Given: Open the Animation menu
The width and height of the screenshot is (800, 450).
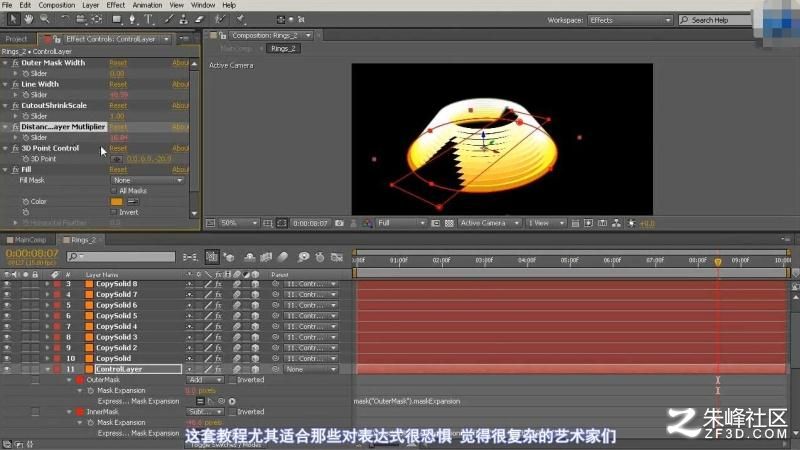Looking at the screenshot, I should (147, 5).
